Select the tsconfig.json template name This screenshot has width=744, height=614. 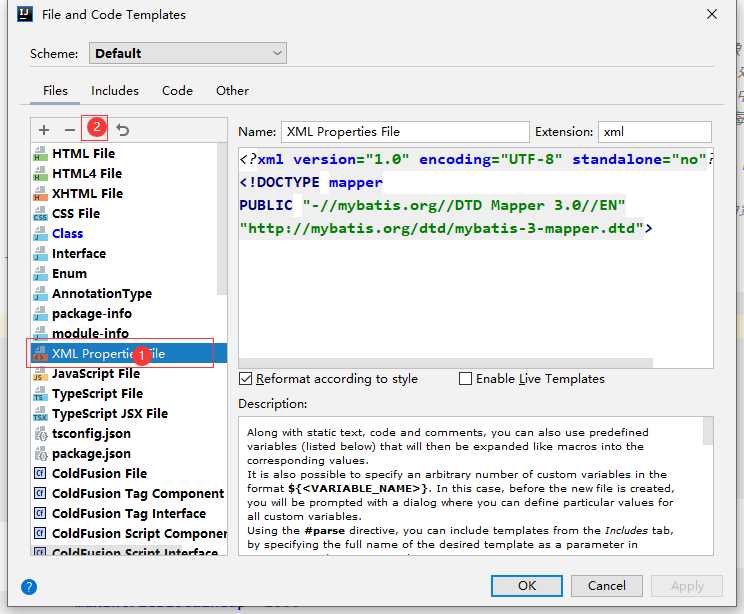[x=91, y=434]
